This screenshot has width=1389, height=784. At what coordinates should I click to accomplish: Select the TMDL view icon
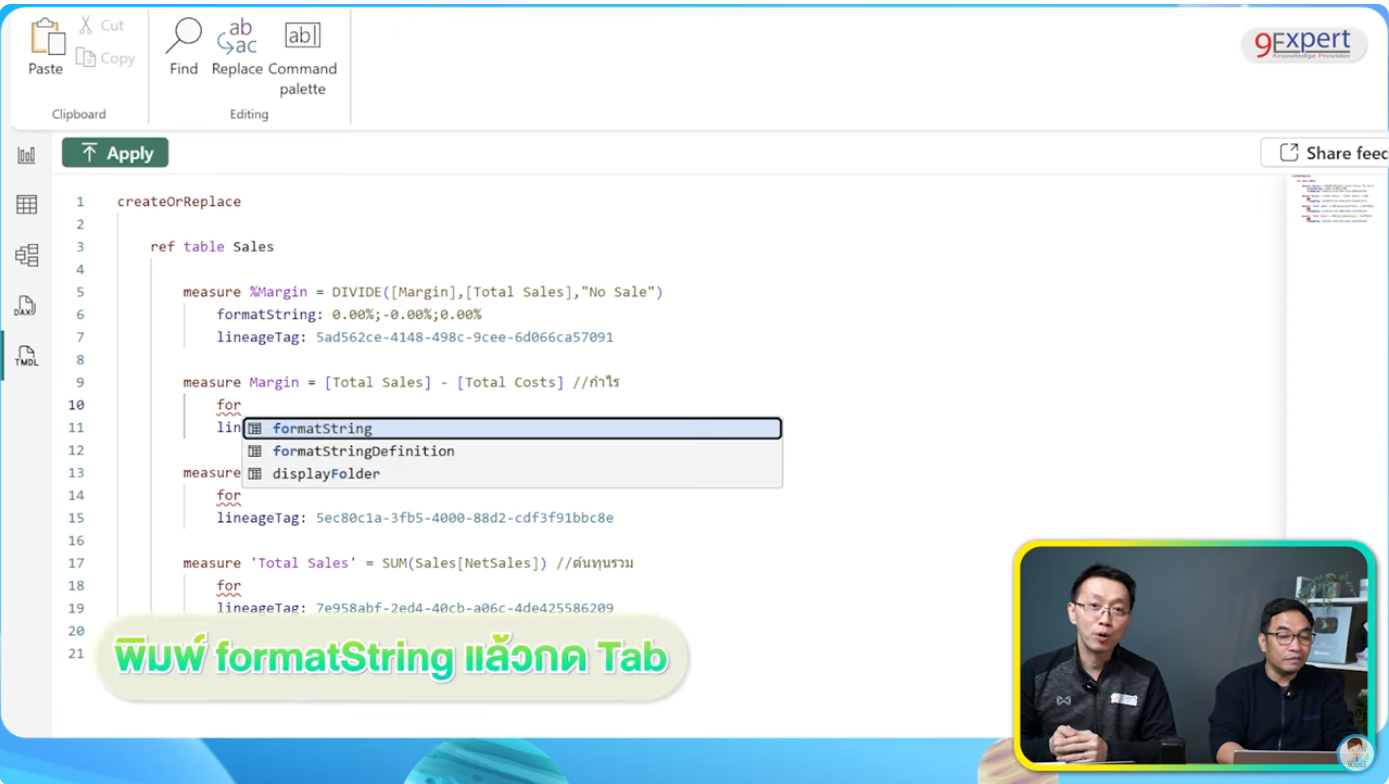(26, 355)
